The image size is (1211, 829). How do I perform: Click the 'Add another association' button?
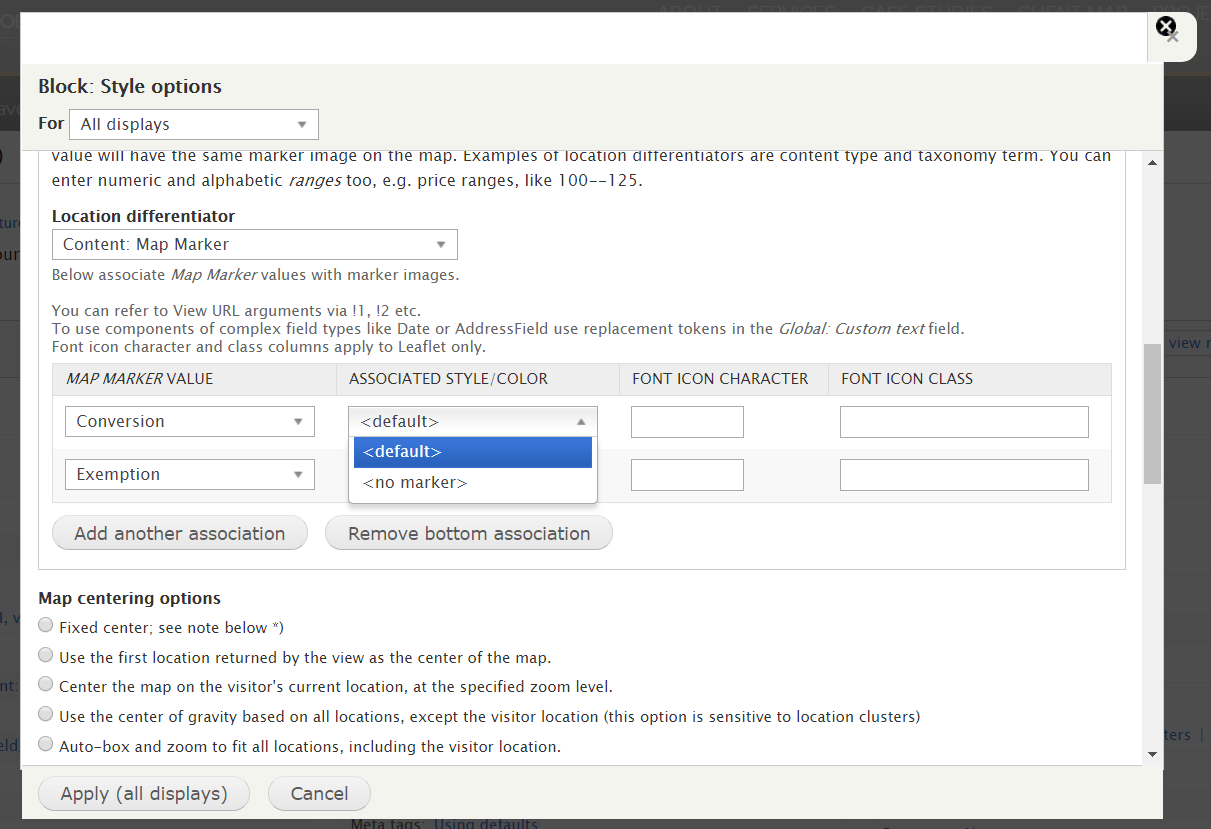click(x=180, y=534)
